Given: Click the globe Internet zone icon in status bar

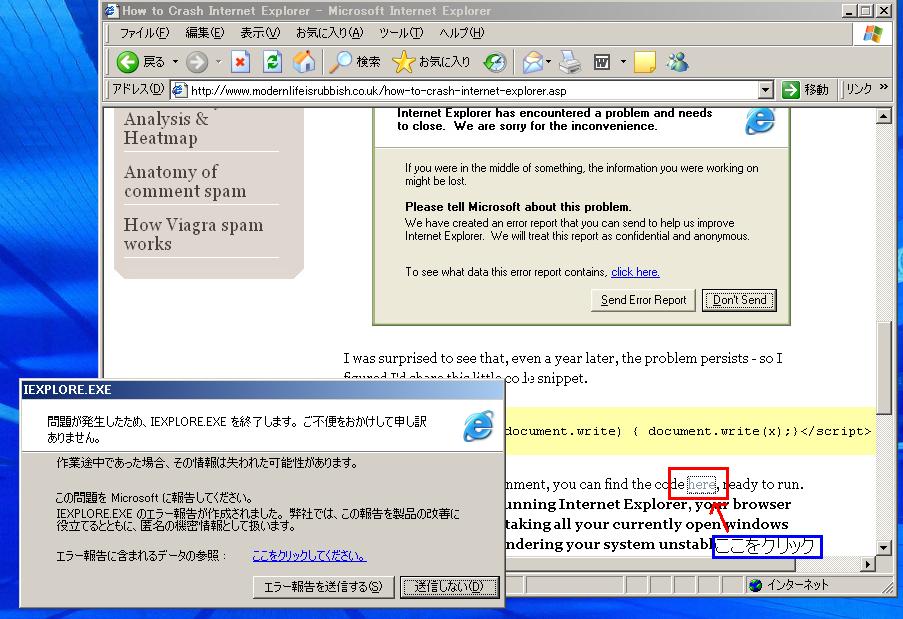Looking at the screenshot, I should click(756, 585).
